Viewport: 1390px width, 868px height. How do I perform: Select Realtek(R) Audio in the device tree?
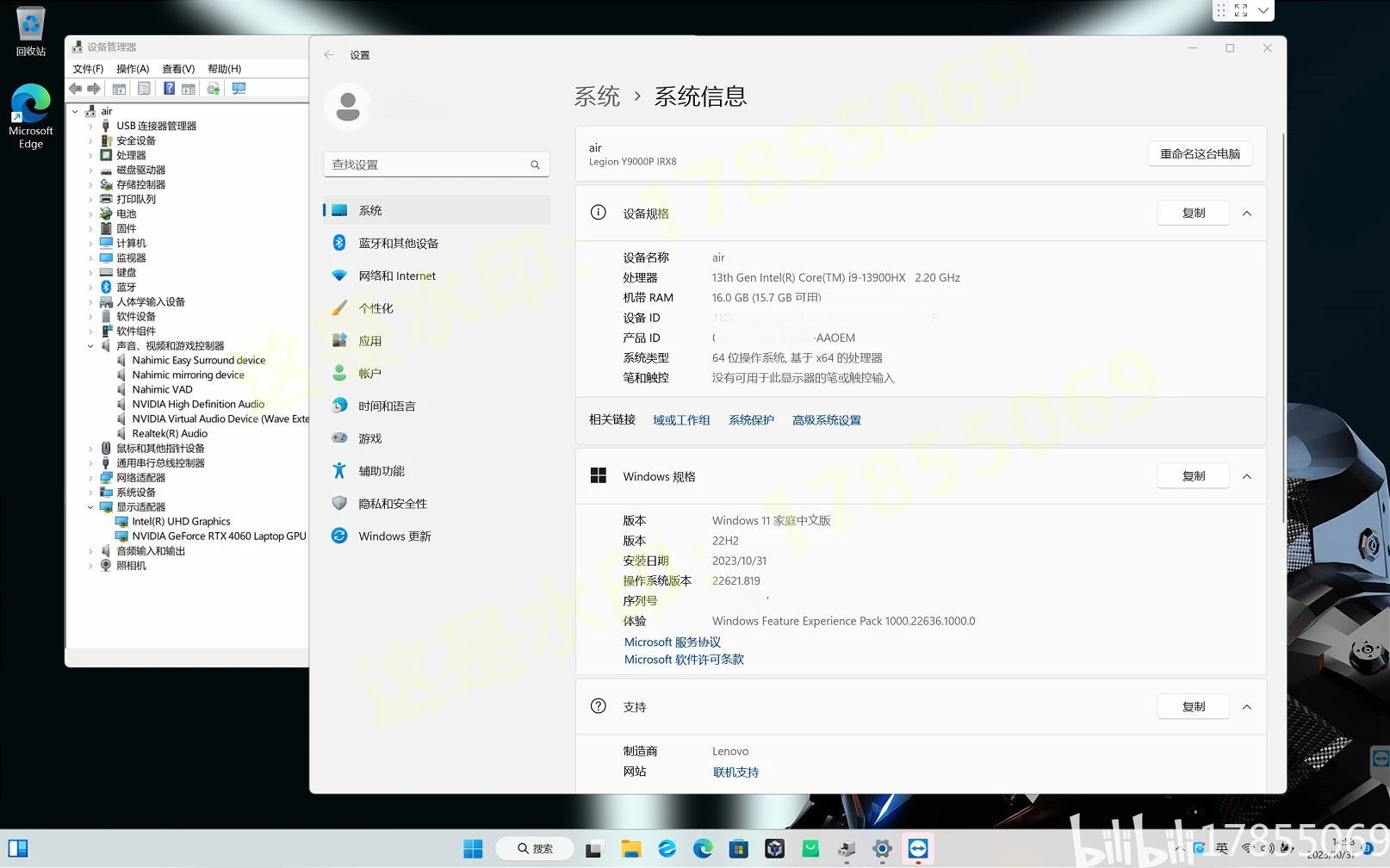[x=170, y=434]
